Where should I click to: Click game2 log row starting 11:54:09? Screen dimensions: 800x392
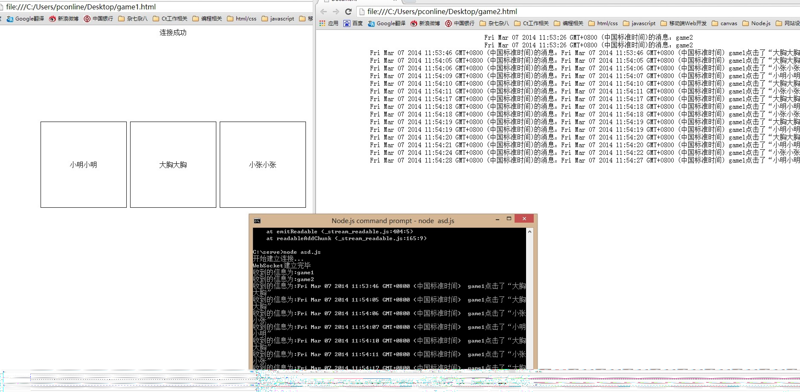point(585,76)
